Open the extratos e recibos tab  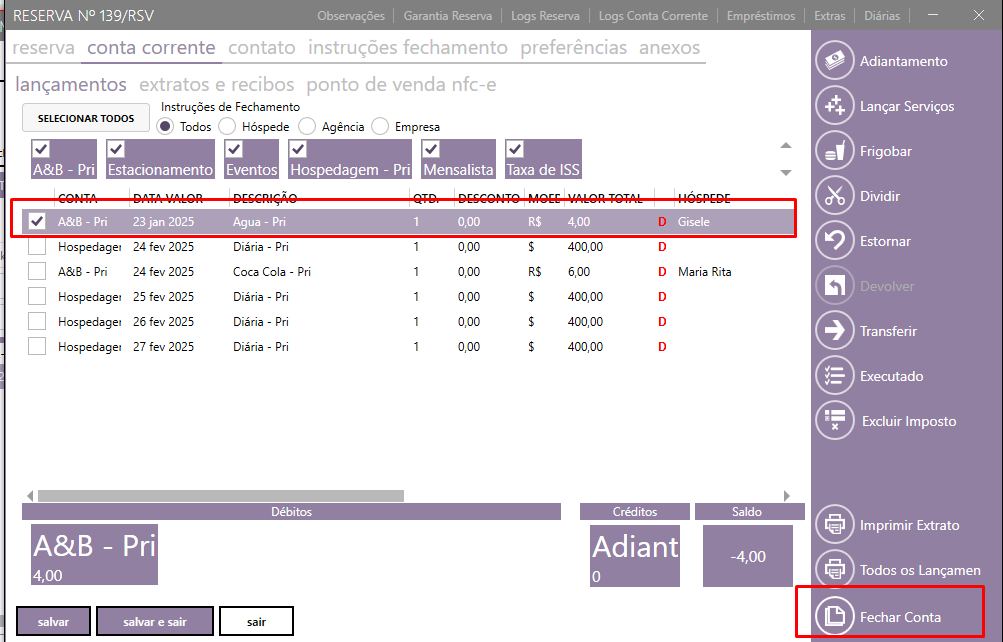click(217, 85)
